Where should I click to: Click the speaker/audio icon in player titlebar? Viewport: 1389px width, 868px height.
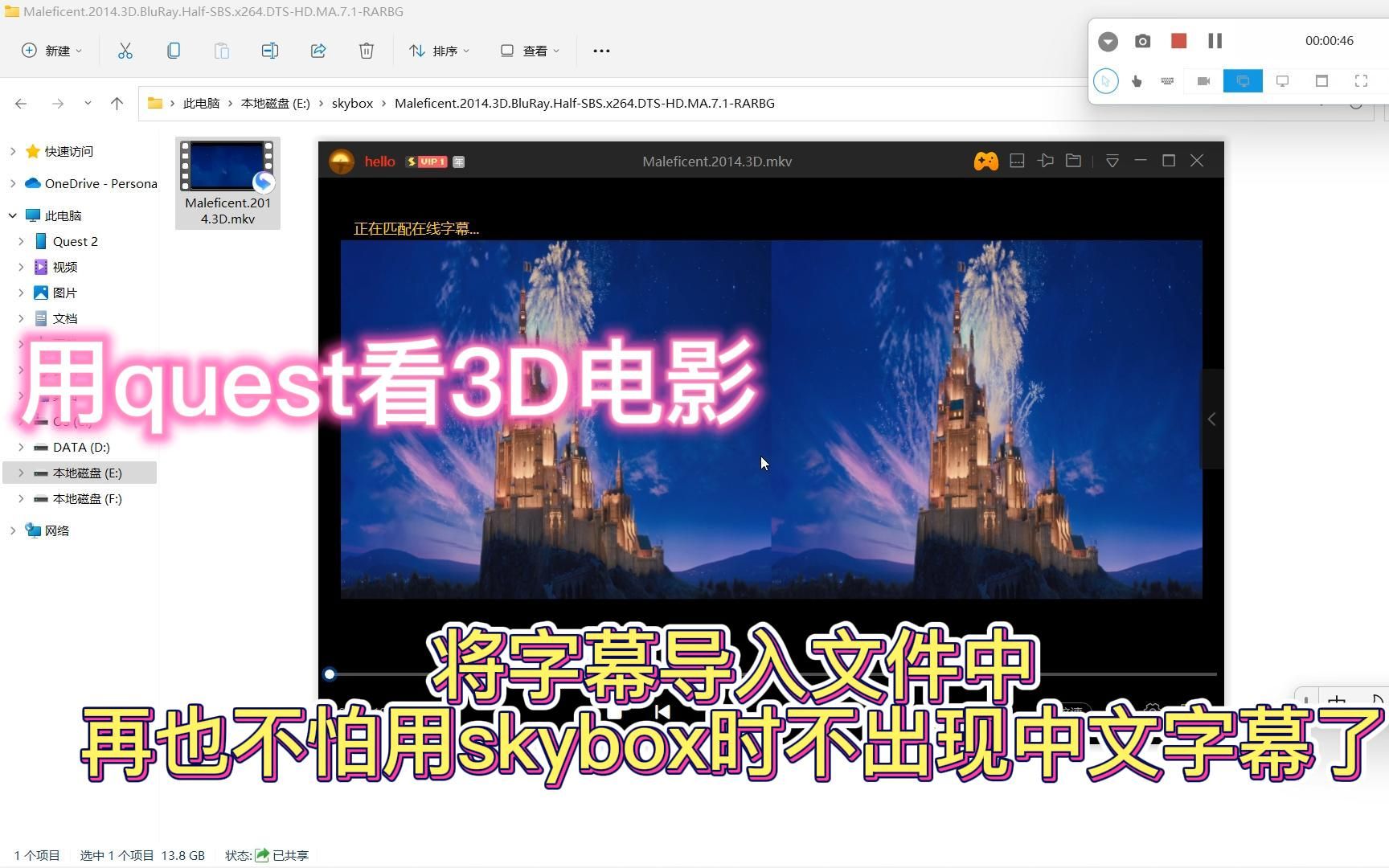pyautogui.click(x=1045, y=161)
